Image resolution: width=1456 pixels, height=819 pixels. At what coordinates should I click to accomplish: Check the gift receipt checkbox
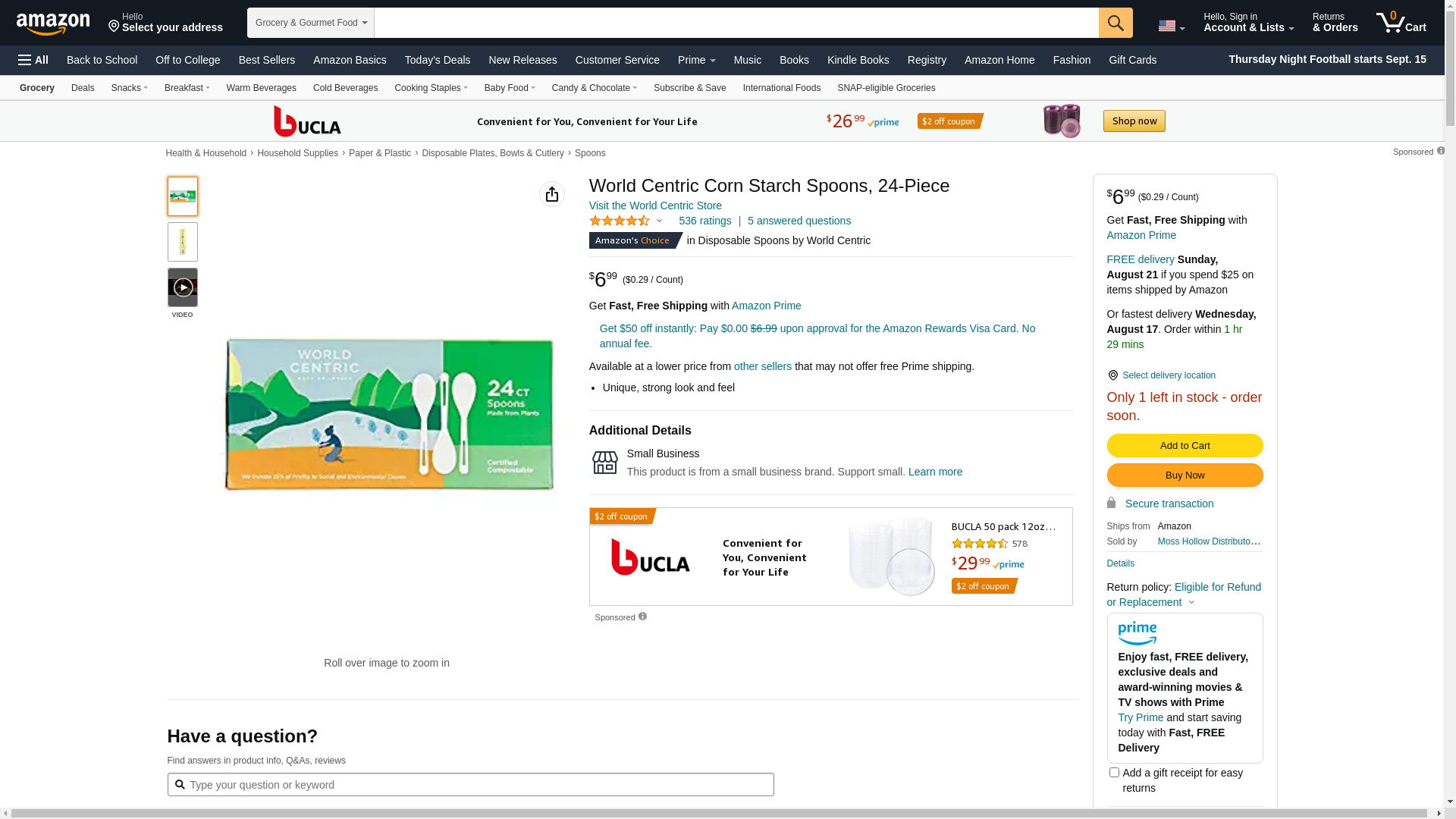point(1113,773)
